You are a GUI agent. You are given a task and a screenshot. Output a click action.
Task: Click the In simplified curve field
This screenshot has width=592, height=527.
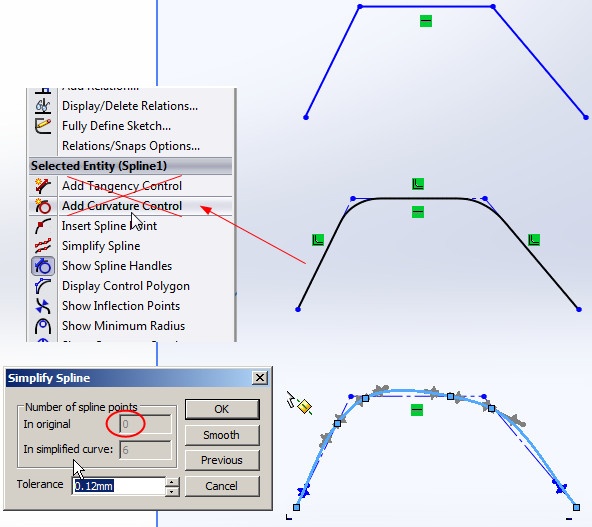pyautogui.click(x=145, y=450)
